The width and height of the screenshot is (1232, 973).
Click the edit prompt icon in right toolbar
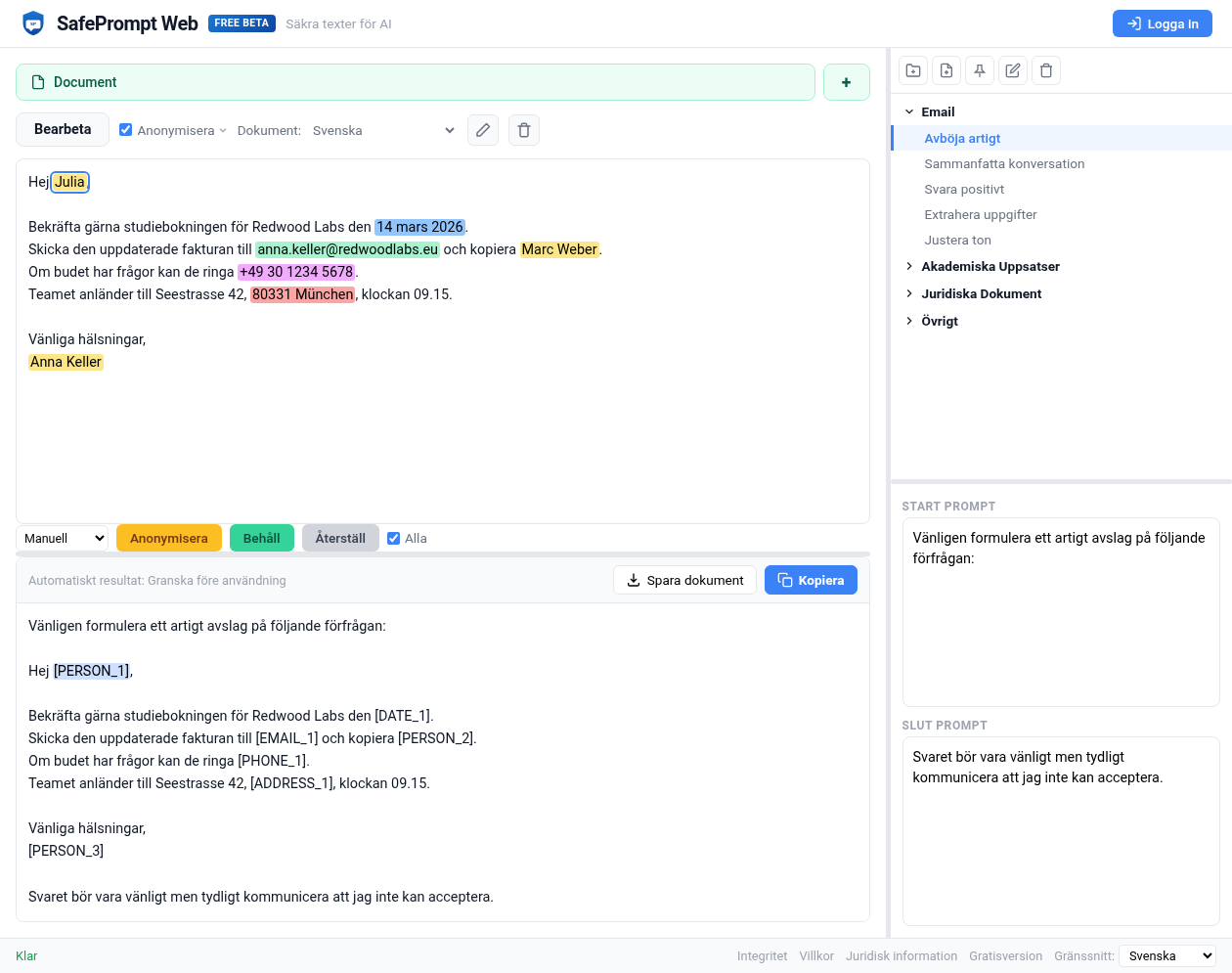pyautogui.click(x=1013, y=70)
